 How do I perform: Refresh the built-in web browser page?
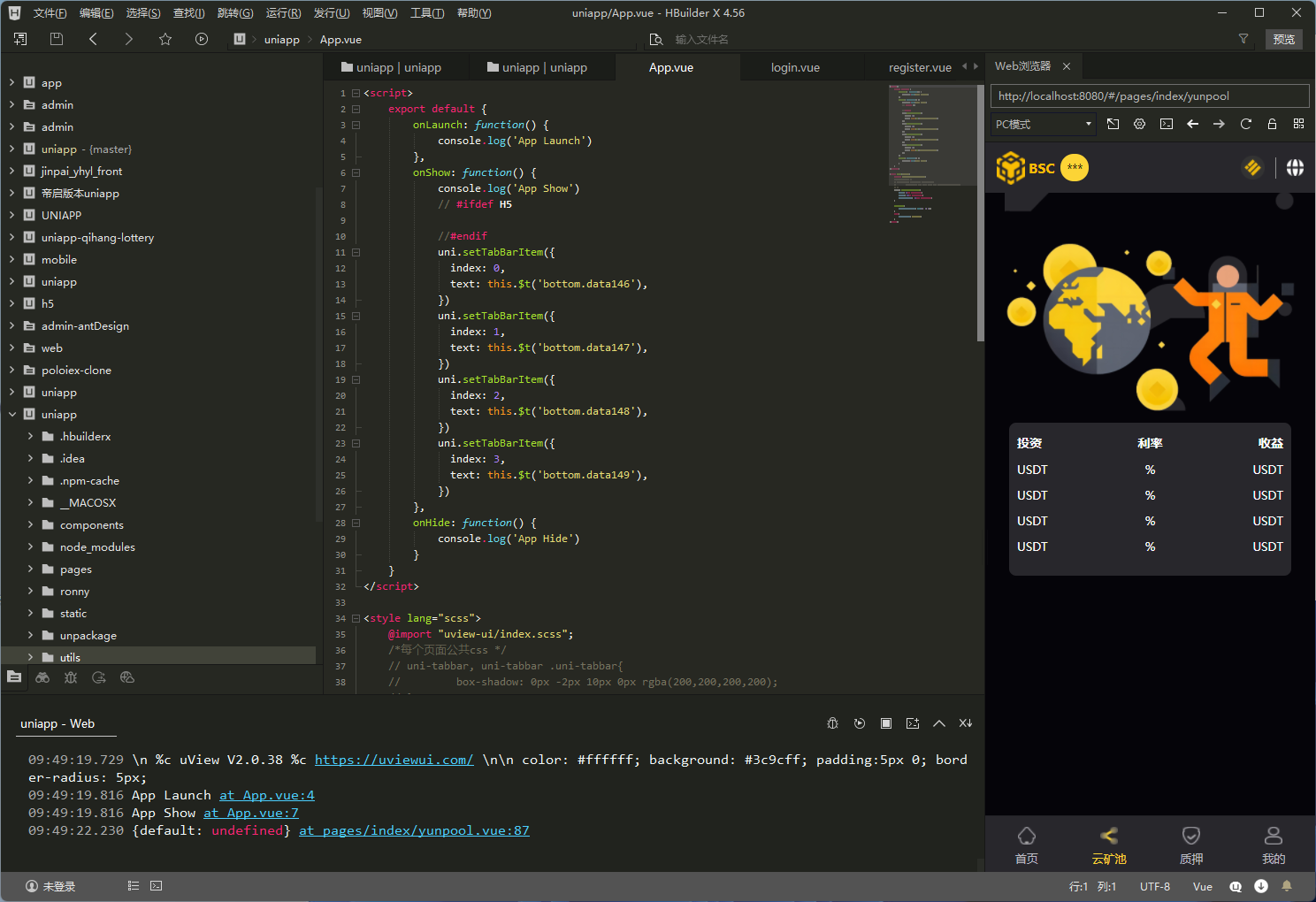(x=1245, y=124)
